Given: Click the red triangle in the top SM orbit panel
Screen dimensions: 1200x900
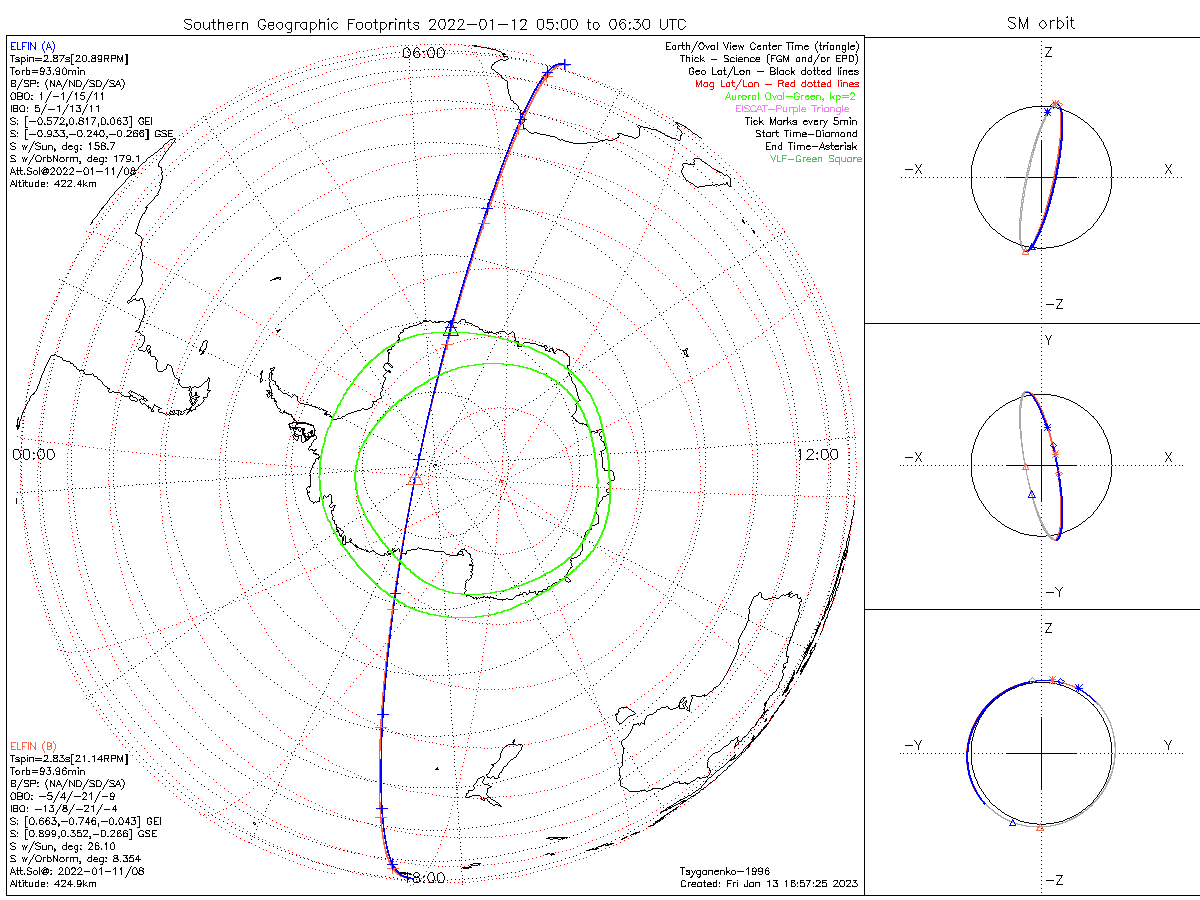Looking at the screenshot, I should (1025, 252).
